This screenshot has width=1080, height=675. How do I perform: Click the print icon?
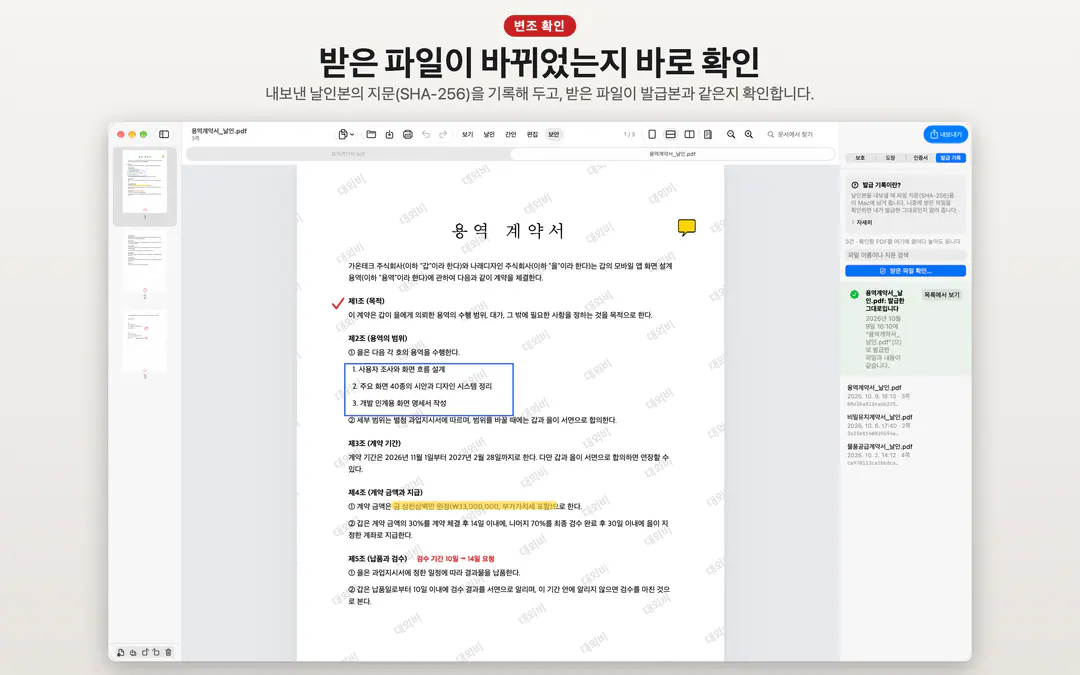pos(408,134)
